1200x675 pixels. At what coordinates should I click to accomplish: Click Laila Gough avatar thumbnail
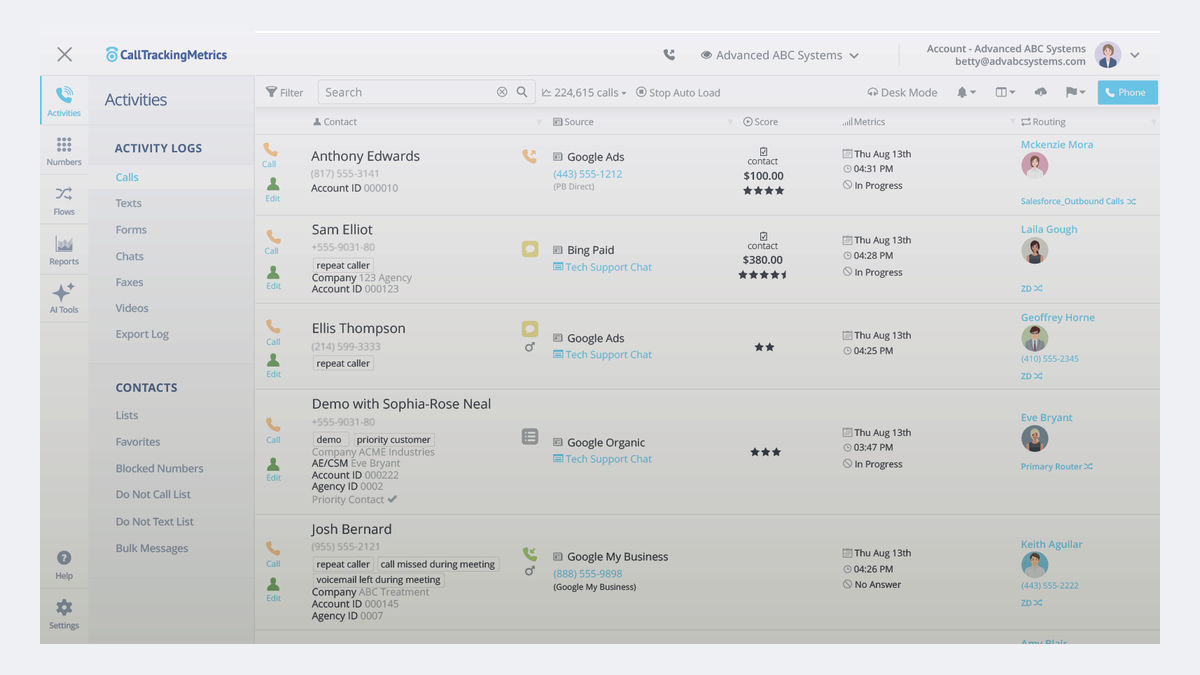(x=1034, y=251)
